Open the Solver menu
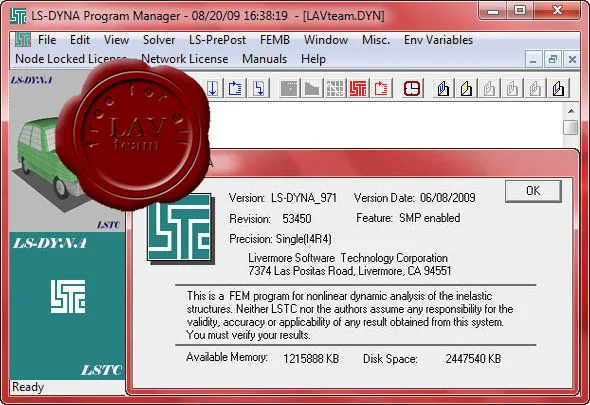 (159, 40)
